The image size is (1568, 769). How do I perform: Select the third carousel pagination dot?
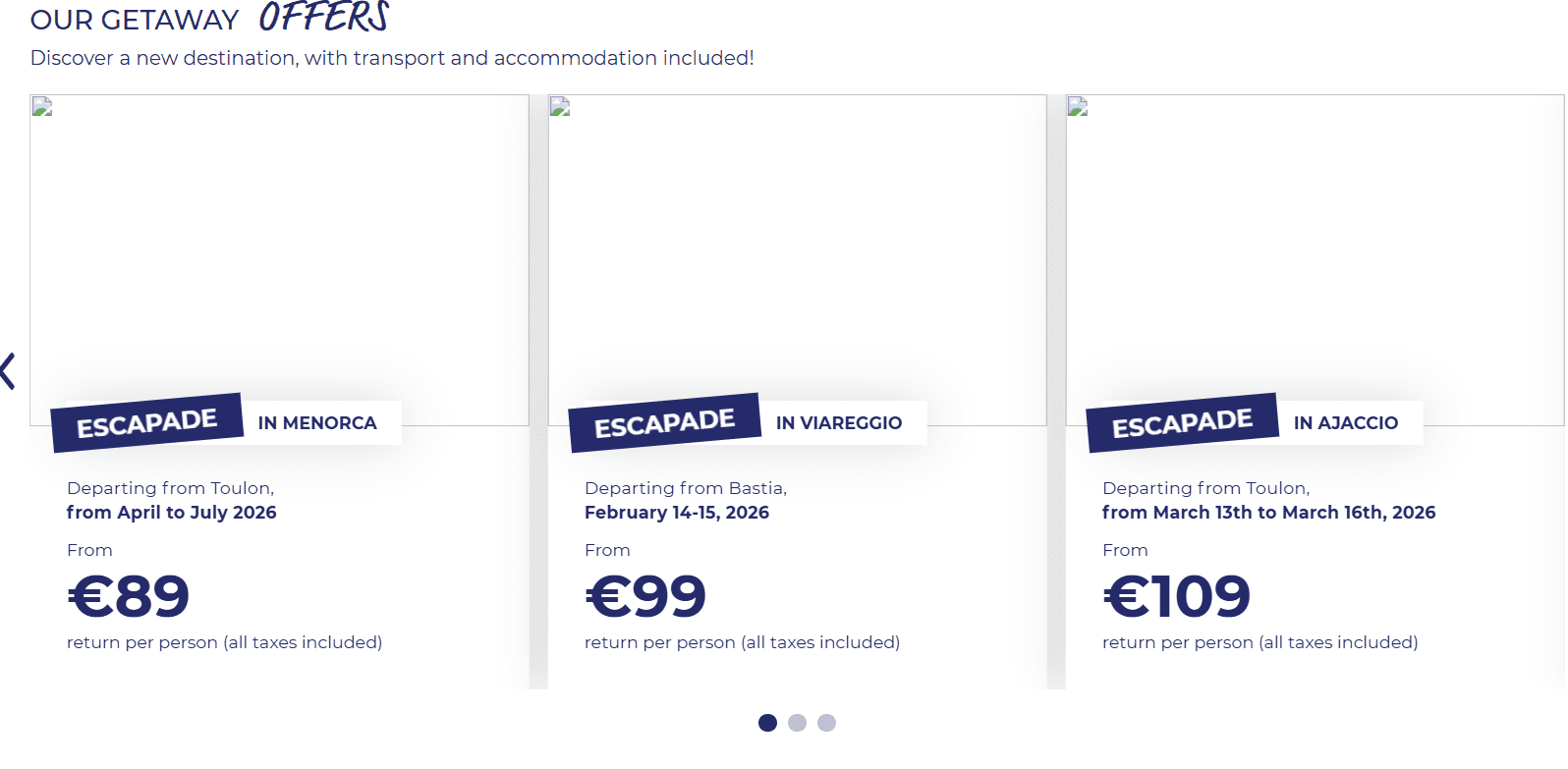pos(827,723)
